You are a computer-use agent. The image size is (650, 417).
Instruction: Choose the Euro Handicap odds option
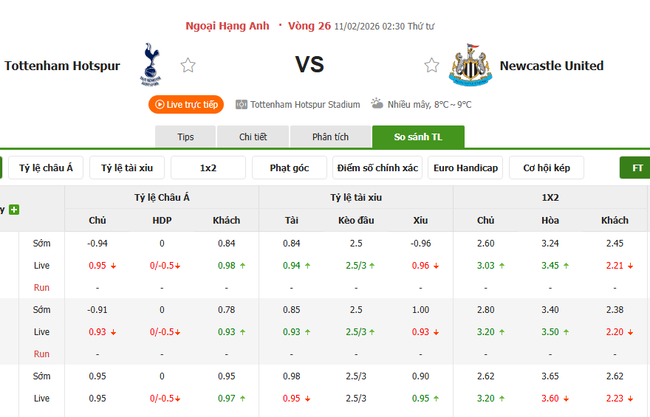coord(465,168)
